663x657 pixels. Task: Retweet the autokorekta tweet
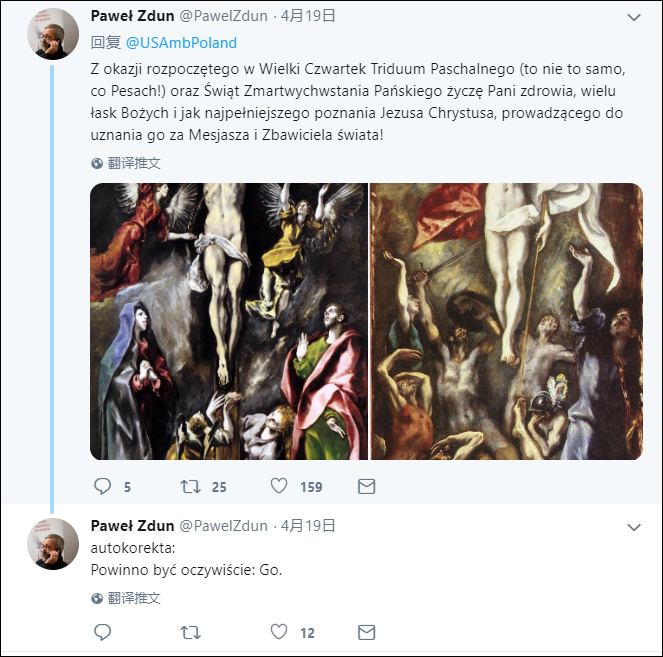click(189, 632)
